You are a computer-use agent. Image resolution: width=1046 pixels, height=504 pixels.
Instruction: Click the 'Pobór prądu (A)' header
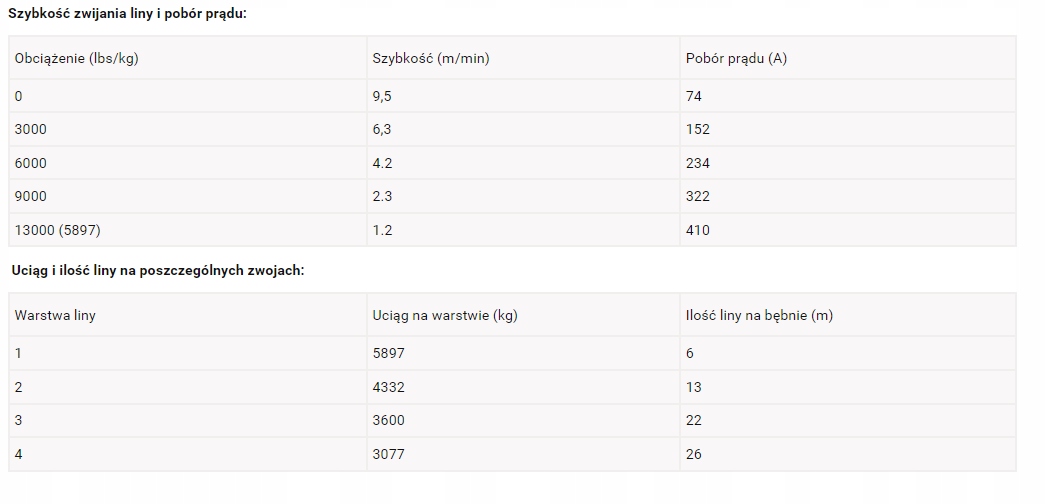pyautogui.click(x=736, y=58)
